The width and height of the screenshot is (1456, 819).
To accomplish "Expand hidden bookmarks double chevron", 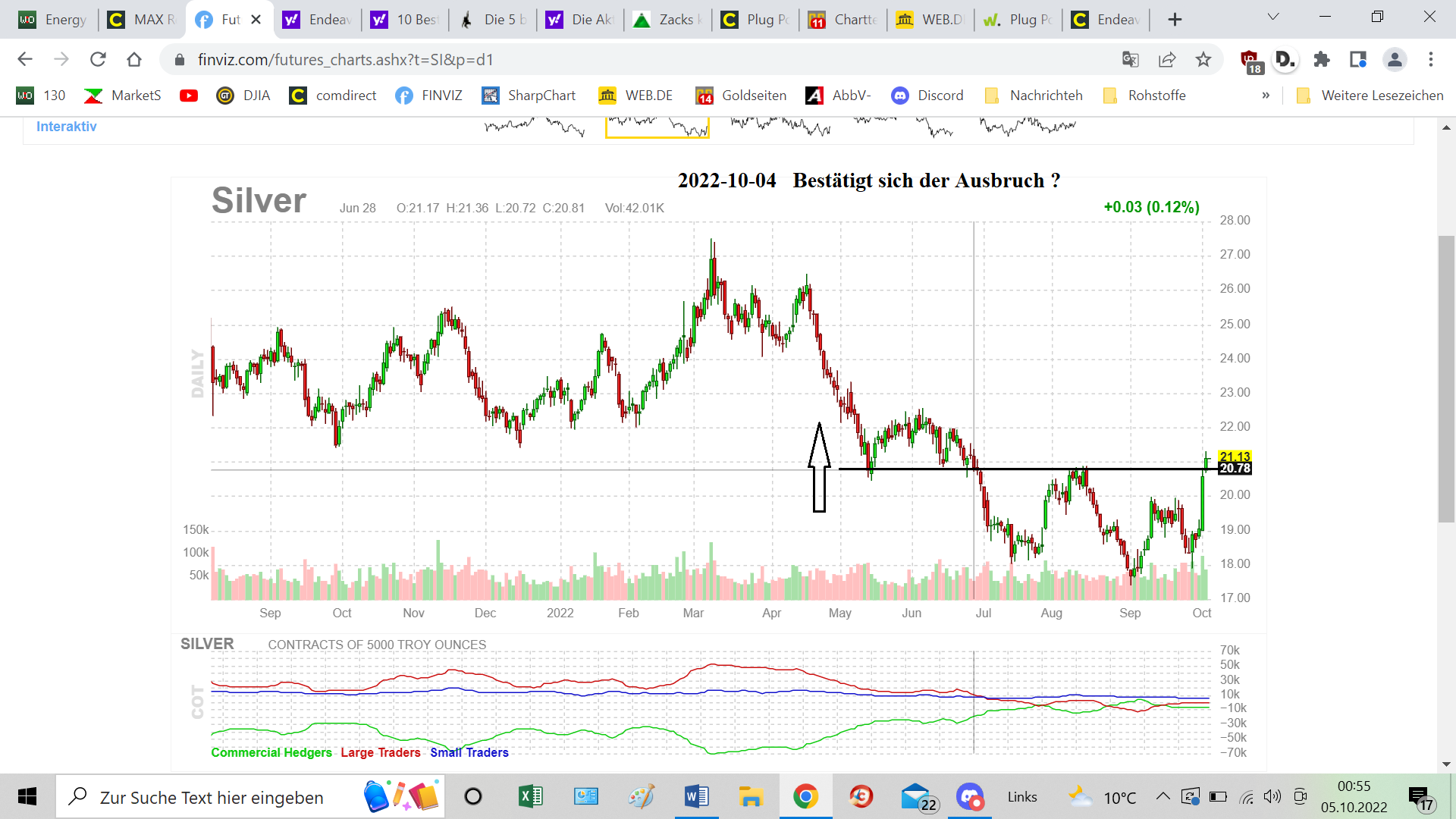I will [x=1266, y=96].
